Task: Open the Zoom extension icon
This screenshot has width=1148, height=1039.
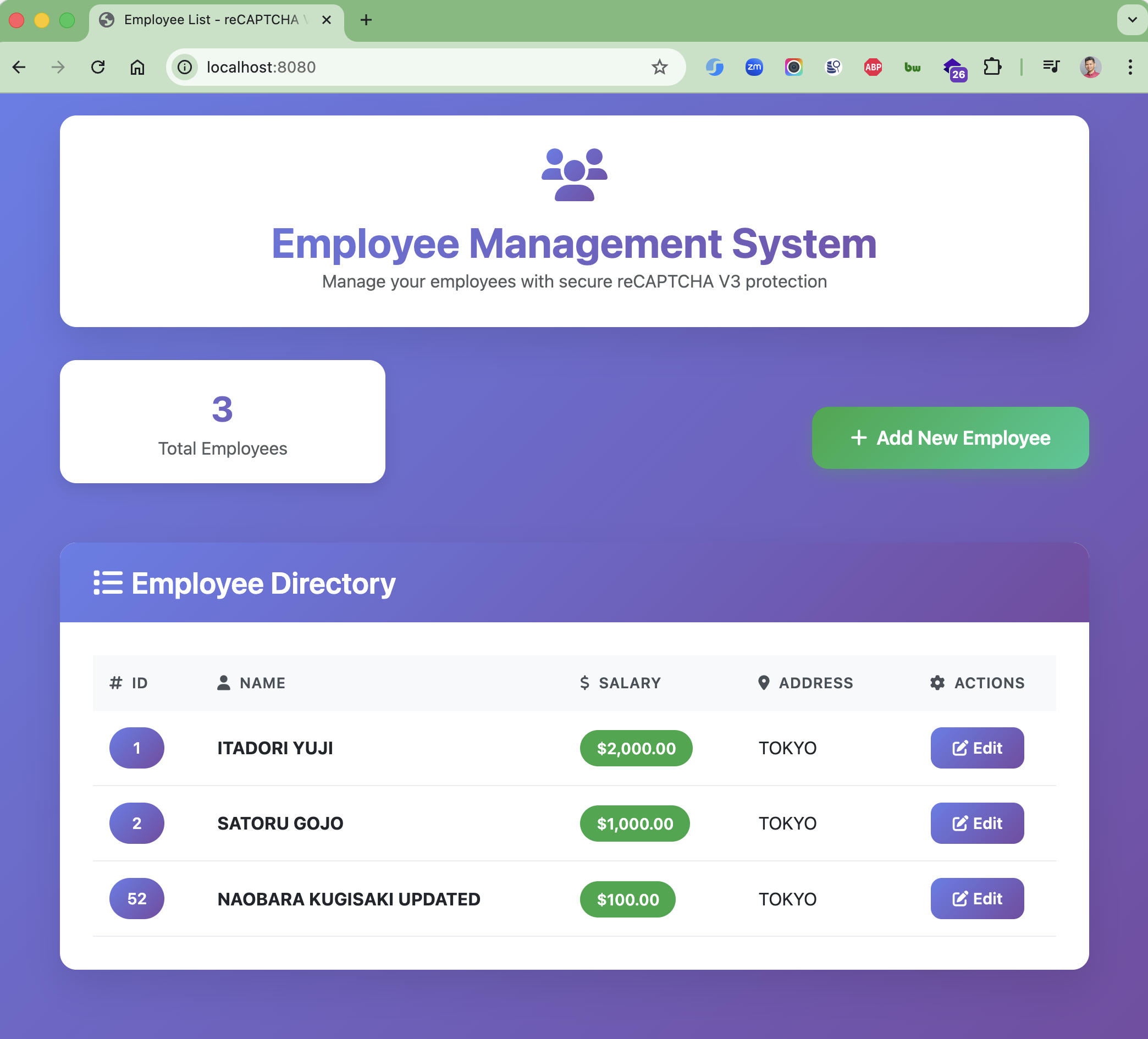Action: pos(754,67)
